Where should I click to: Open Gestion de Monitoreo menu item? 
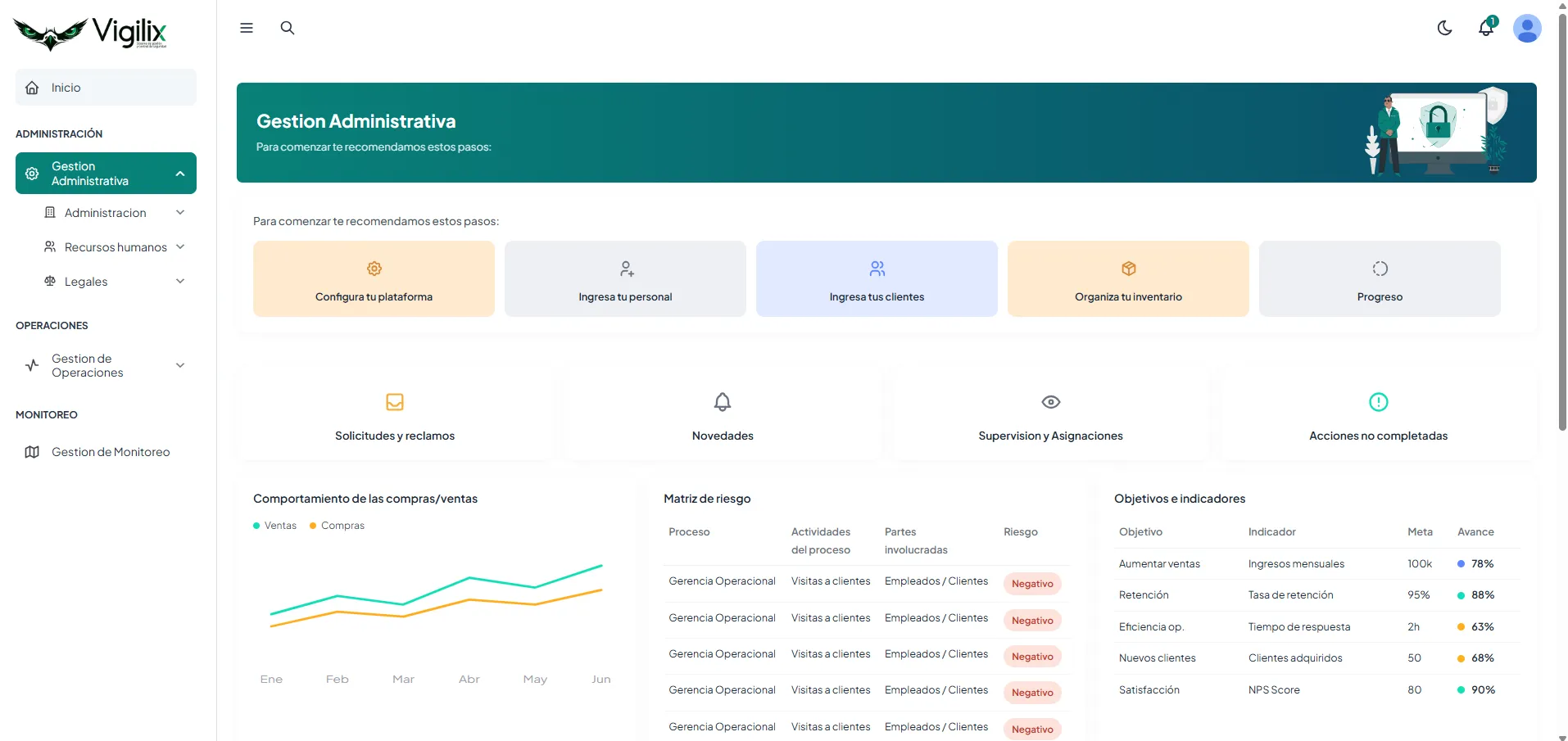click(x=106, y=452)
